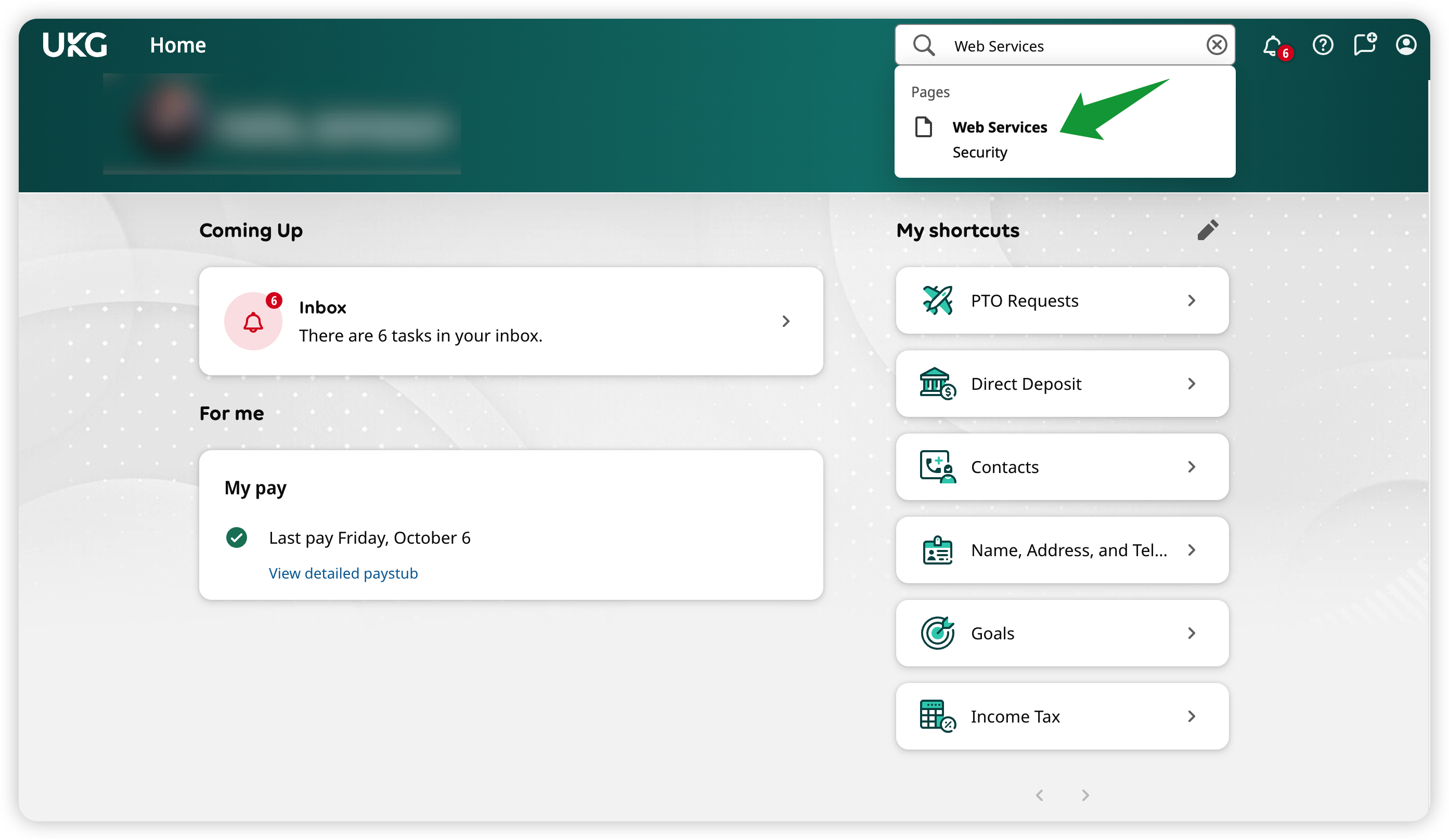
Task: Click the search magnifying glass icon
Action: click(x=924, y=45)
